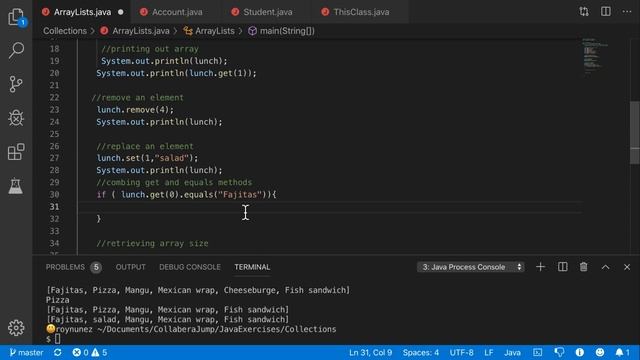Screen dimensions: 640x360
Task: Open the Manage gear menu
Action: (x=16, y=328)
